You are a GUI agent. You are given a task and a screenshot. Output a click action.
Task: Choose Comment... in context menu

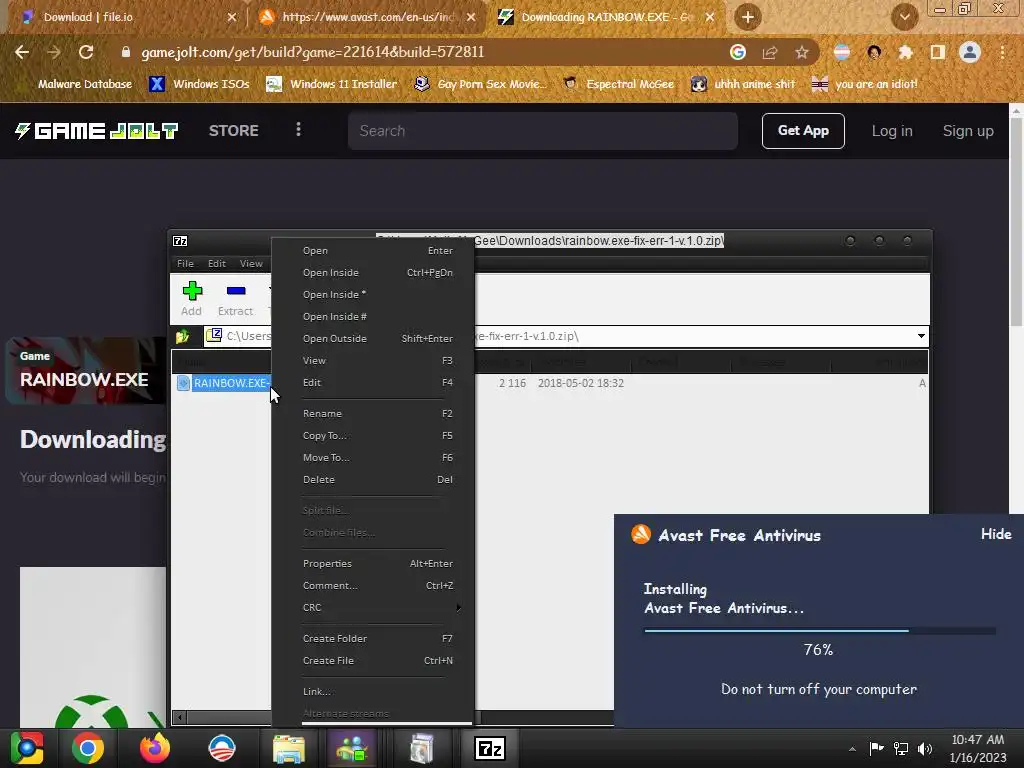(373, 586)
